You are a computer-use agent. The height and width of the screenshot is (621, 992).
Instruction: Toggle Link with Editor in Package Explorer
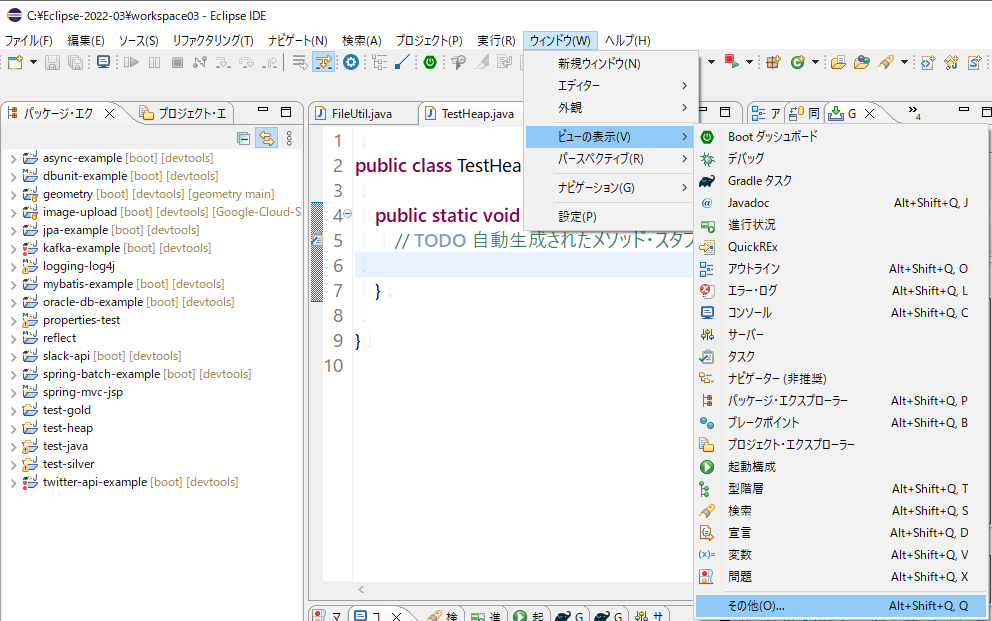point(266,138)
